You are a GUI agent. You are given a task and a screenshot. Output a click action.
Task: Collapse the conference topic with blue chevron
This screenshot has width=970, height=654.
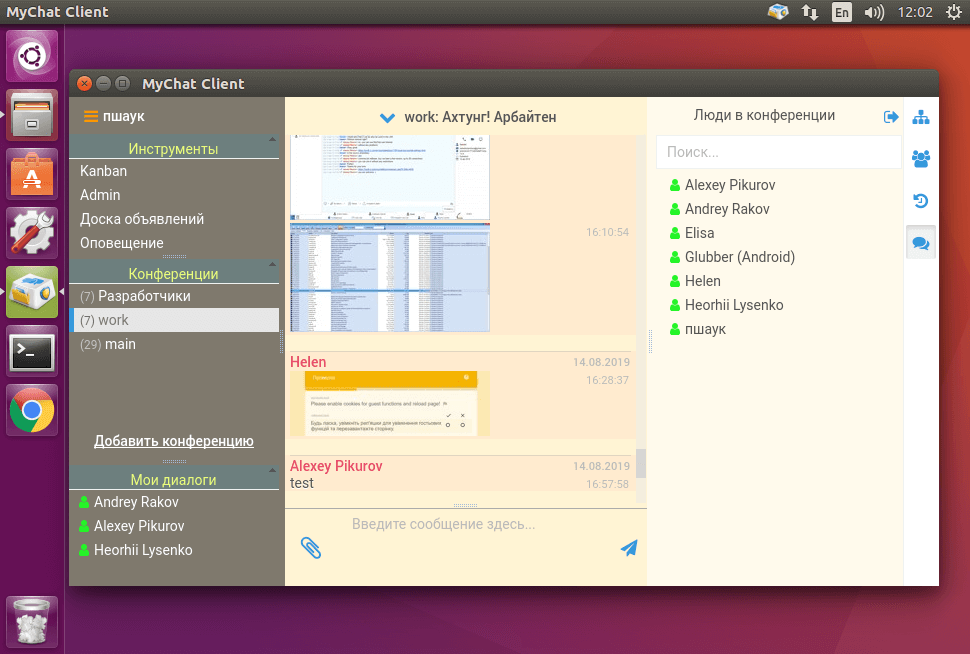[x=387, y=116]
